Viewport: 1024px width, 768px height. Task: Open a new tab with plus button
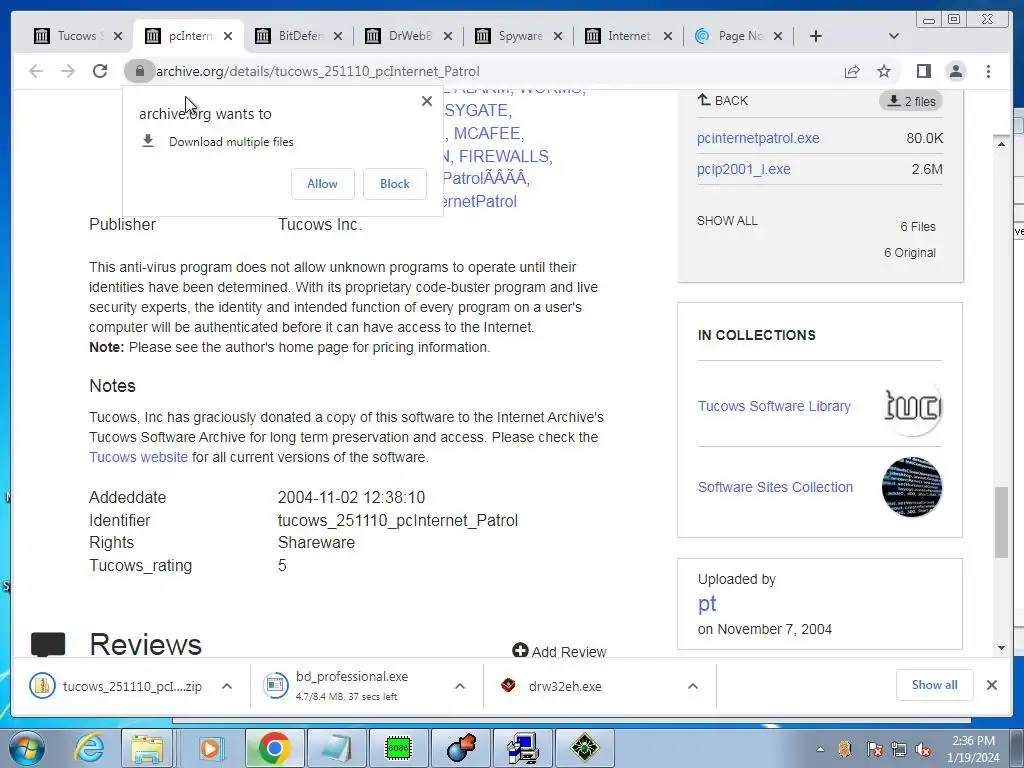pyautogui.click(x=816, y=36)
